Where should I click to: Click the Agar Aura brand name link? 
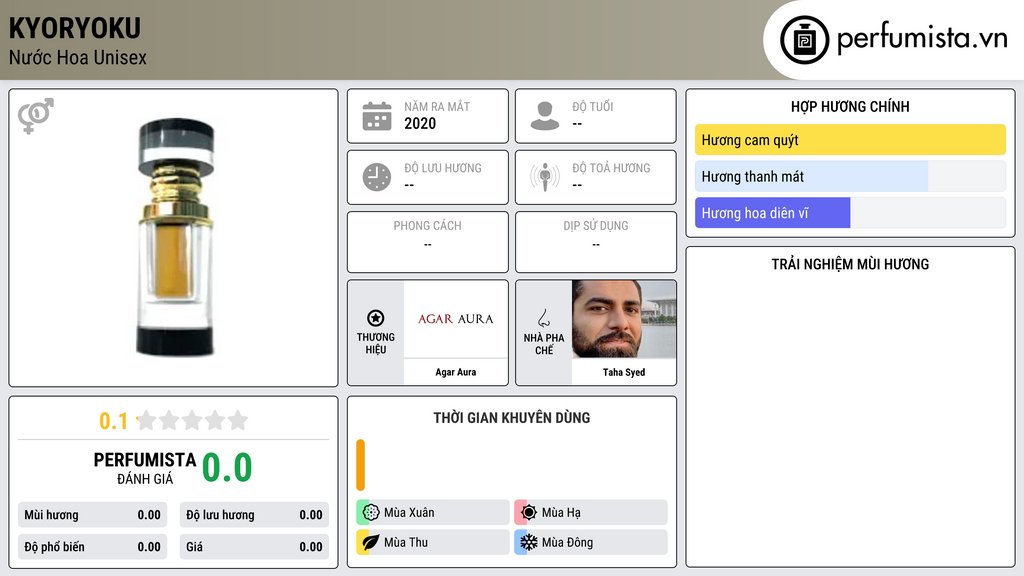coord(456,372)
